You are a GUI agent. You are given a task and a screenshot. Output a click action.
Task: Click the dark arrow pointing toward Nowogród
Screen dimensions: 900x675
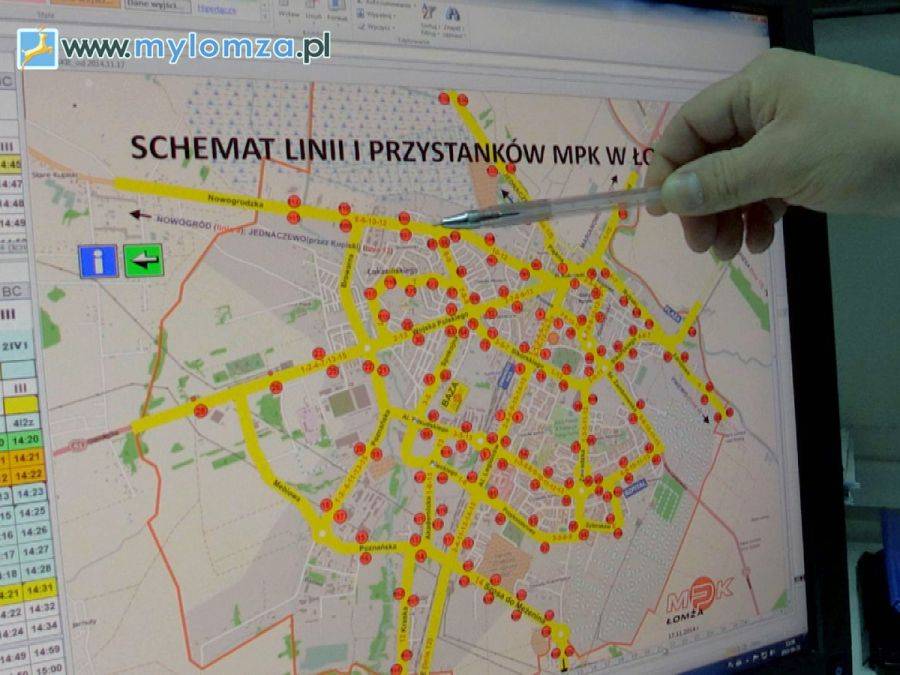point(141,215)
